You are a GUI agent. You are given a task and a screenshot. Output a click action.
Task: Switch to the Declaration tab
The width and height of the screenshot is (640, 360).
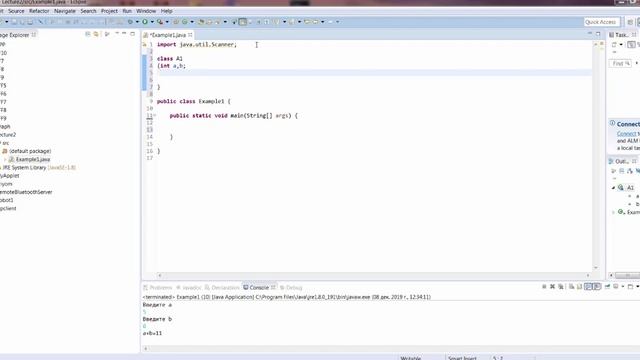pyautogui.click(x=222, y=287)
